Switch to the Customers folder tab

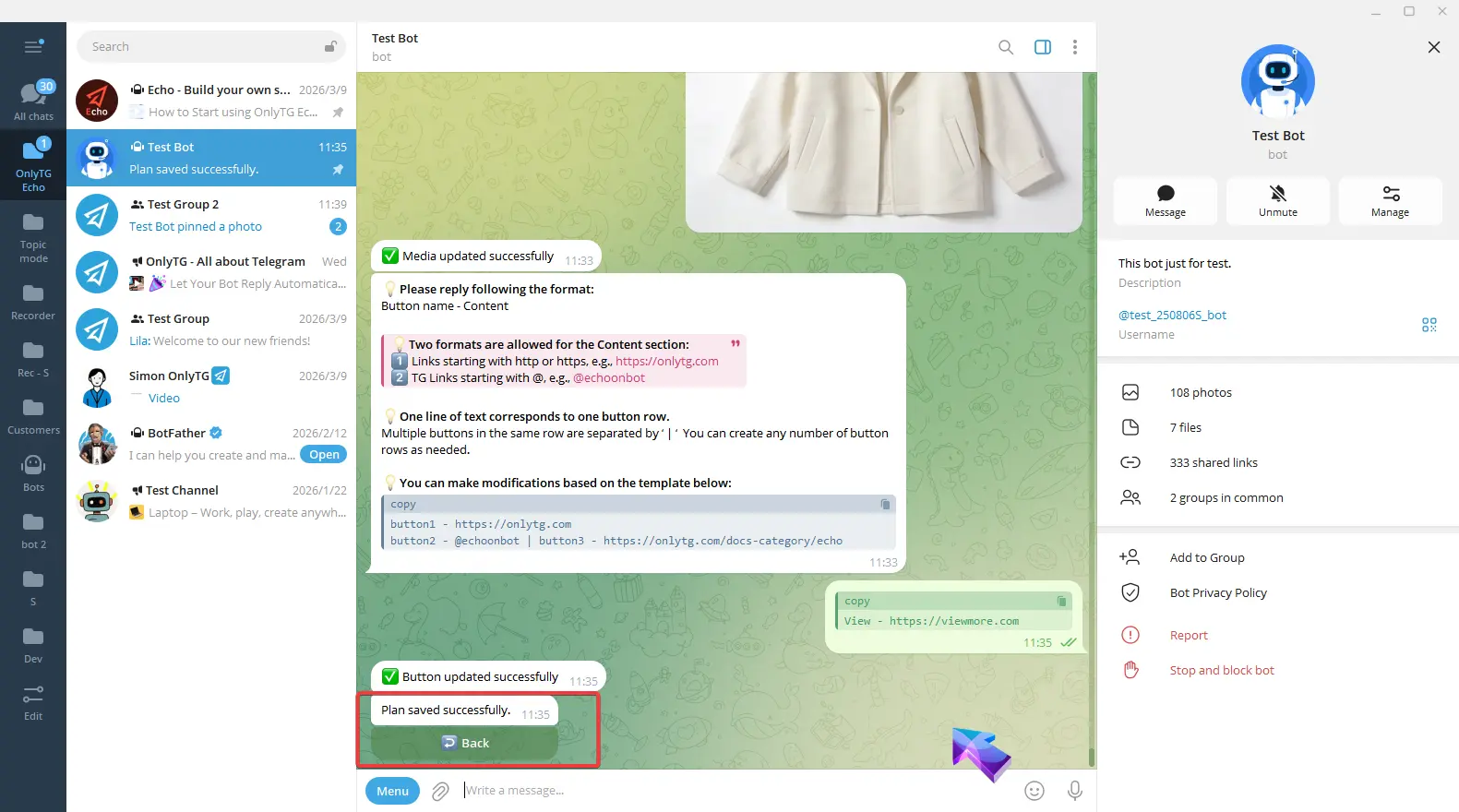click(33, 415)
